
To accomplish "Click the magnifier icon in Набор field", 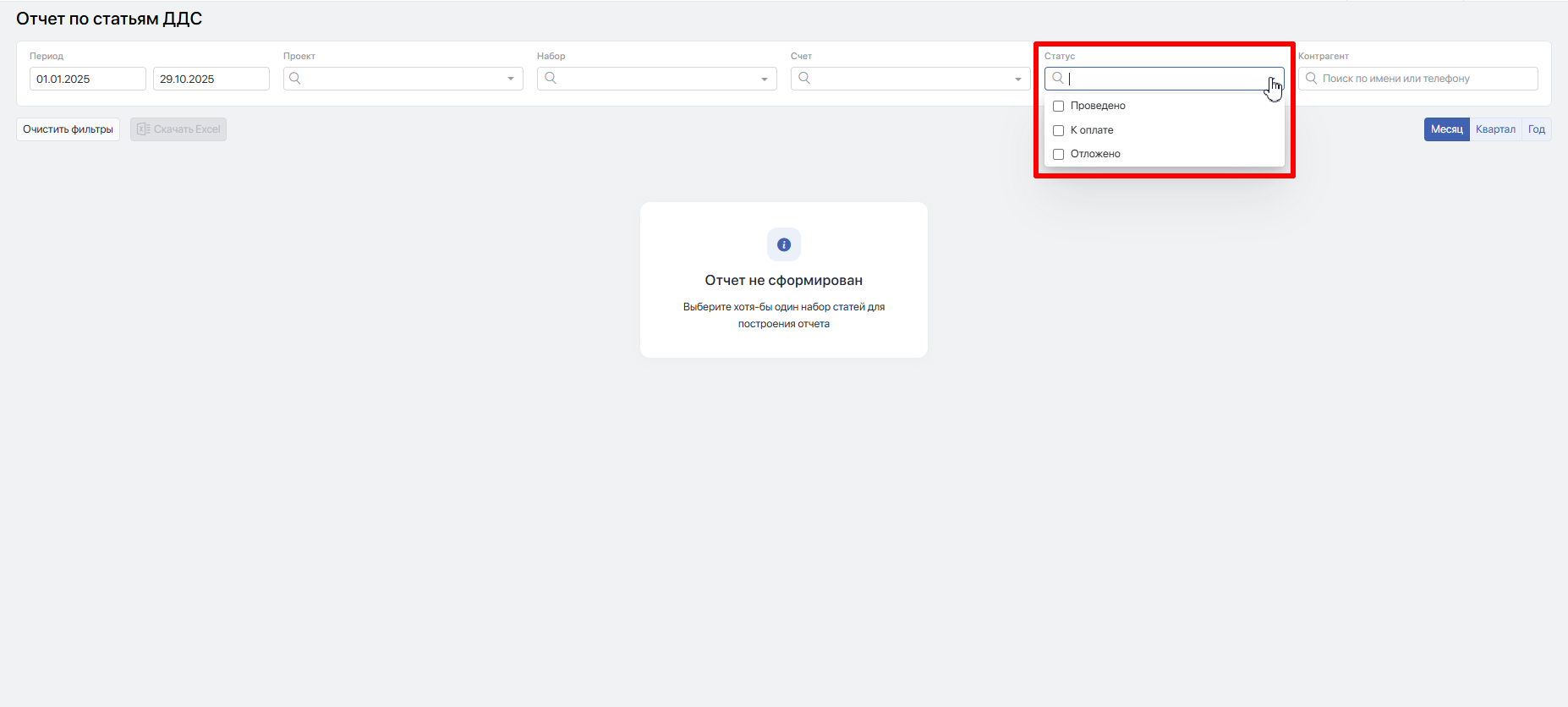I will (x=551, y=79).
